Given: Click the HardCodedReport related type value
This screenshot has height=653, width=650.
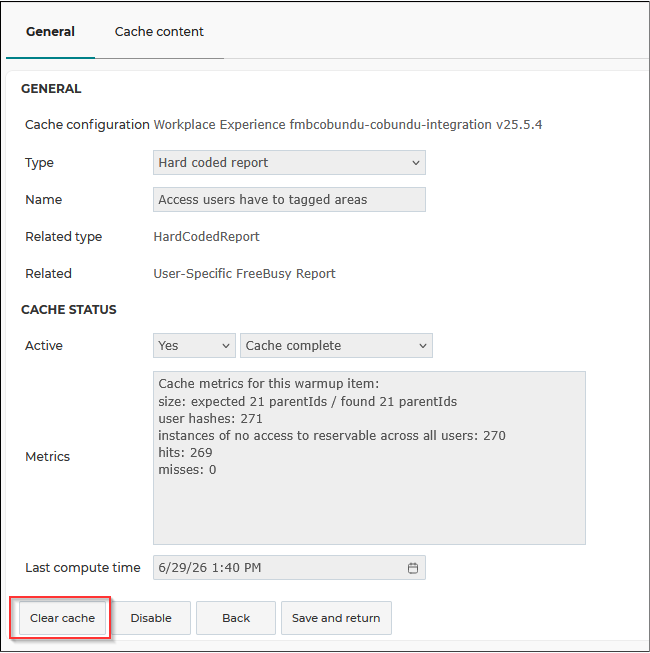Looking at the screenshot, I should pyautogui.click(x=207, y=237).
